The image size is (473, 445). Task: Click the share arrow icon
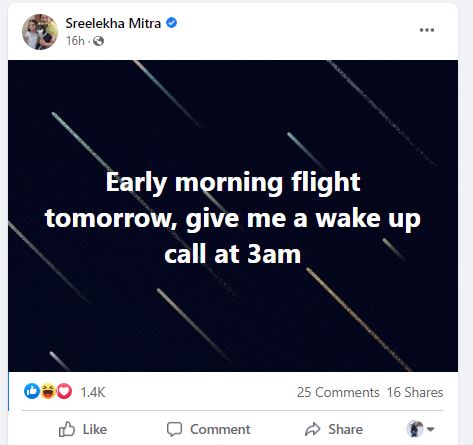[313, 429]
